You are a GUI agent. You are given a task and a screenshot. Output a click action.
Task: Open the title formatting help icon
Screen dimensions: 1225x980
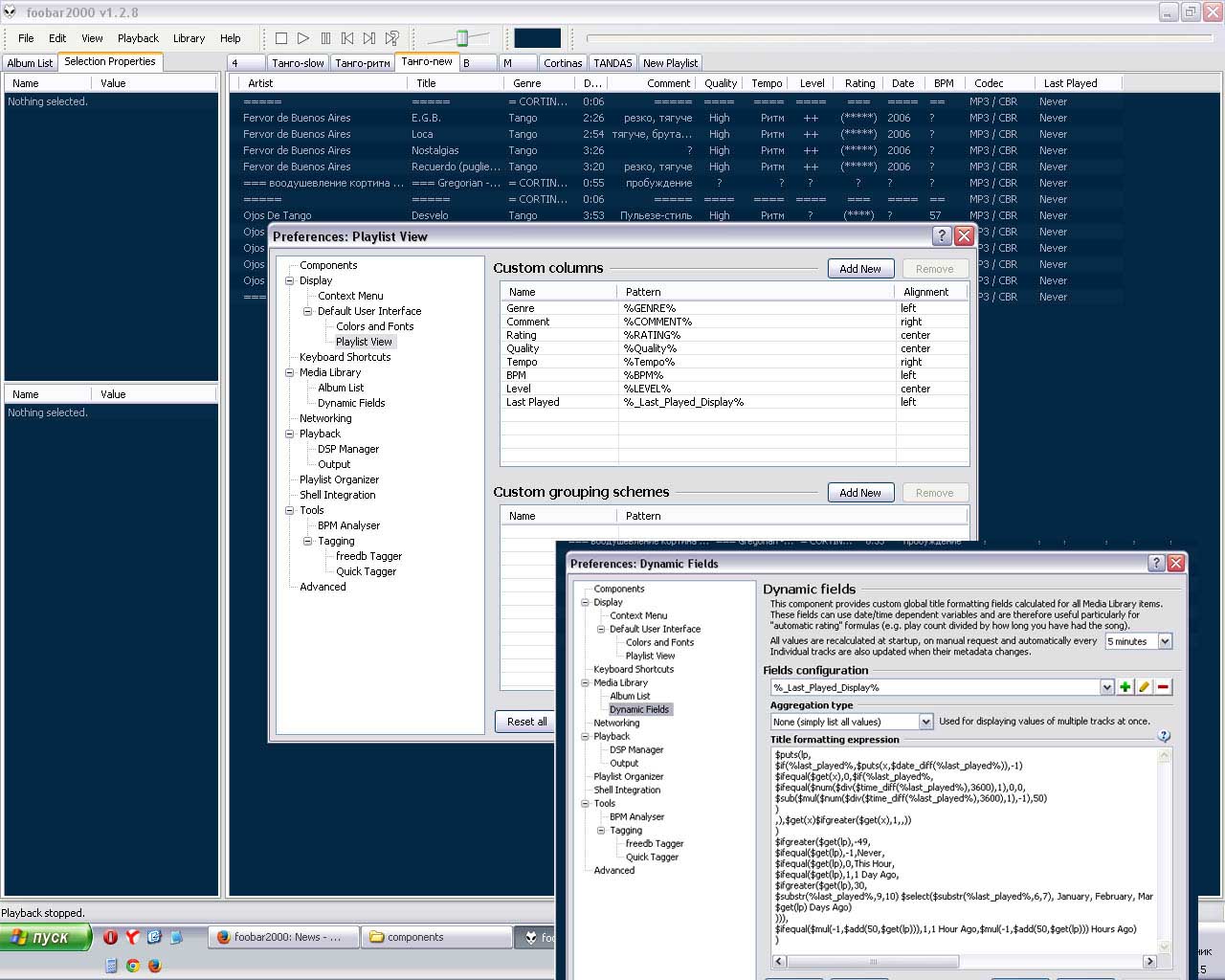tap(1164, 736)
